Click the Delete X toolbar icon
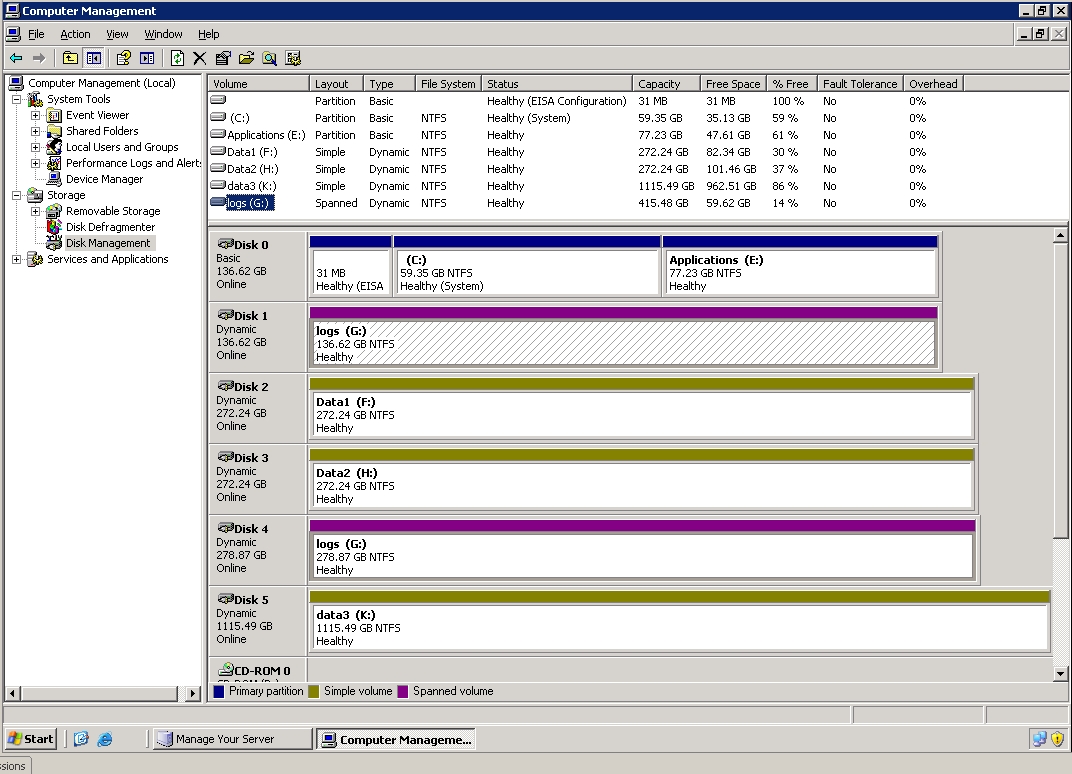1072x774 pixels. pyautogui.click(x=200, y=59)
